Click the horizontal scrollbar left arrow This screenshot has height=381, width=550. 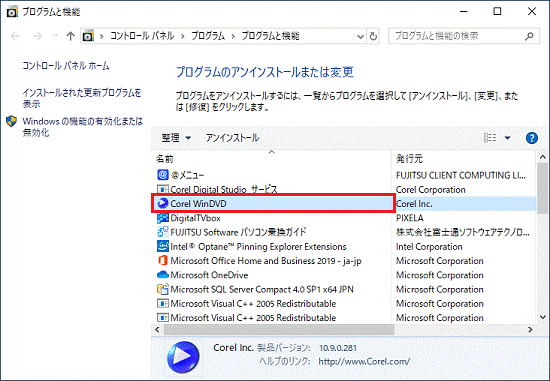click(x=157, y=329)
